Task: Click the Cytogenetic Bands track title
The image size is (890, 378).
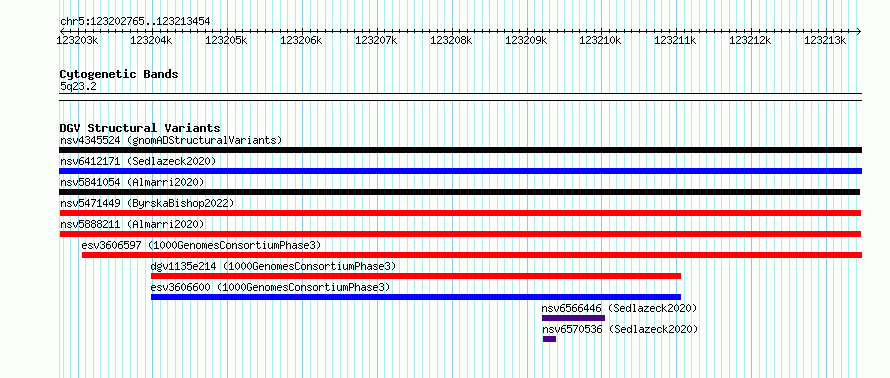Action: click(119, 74)
